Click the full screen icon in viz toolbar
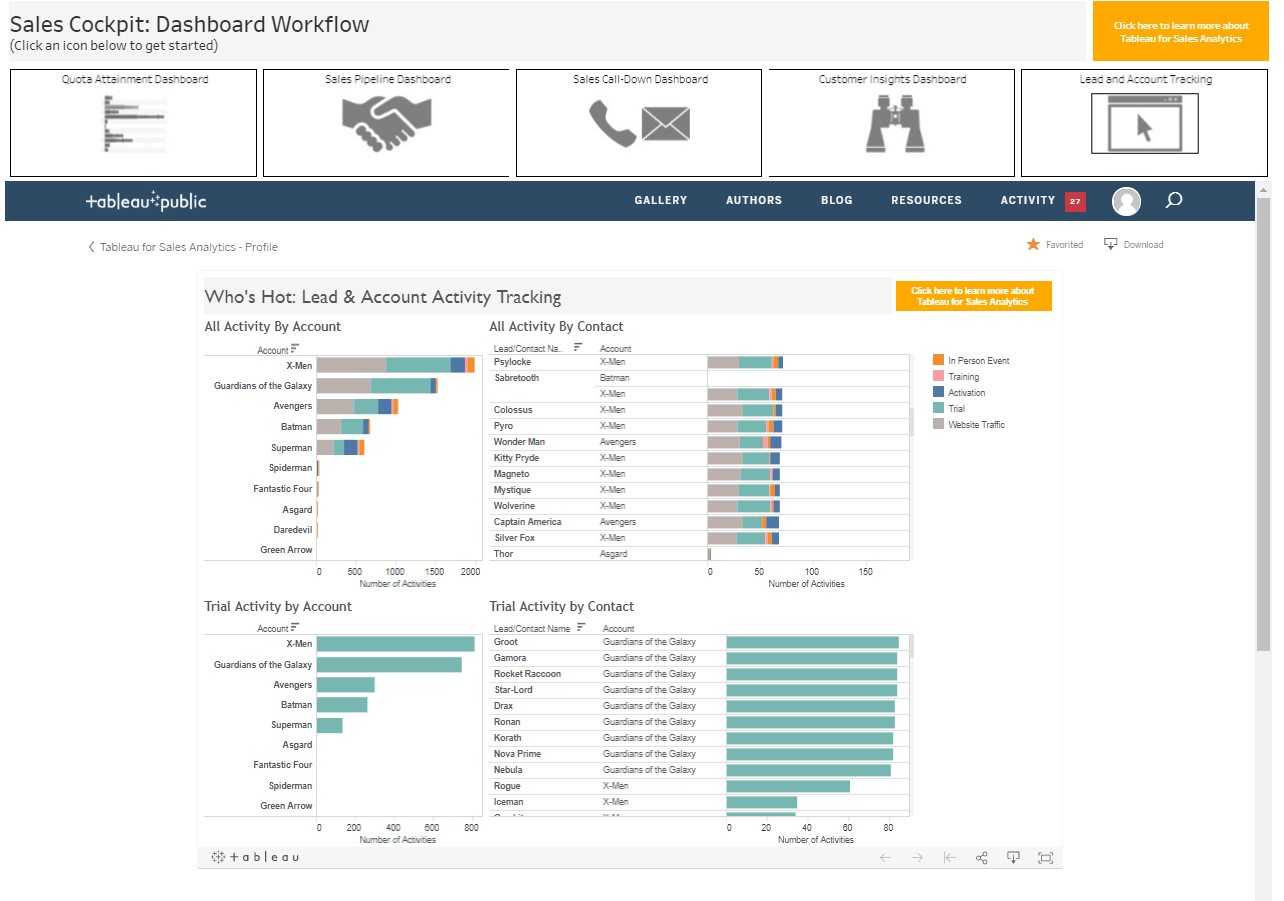 click(1046, 858)
